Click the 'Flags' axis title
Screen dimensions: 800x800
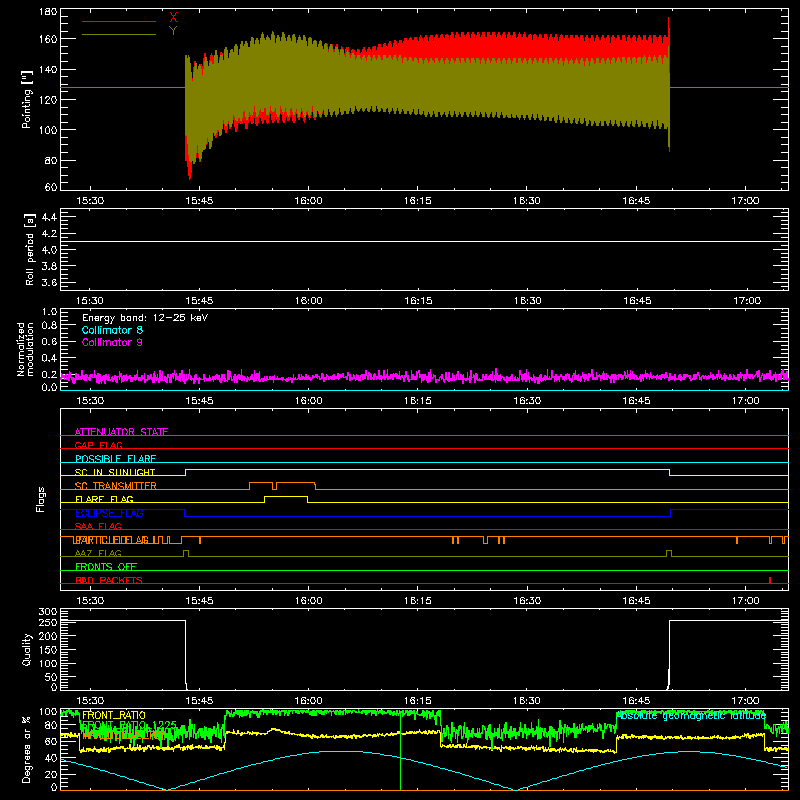pyautogui.click(x=40, y=499)
